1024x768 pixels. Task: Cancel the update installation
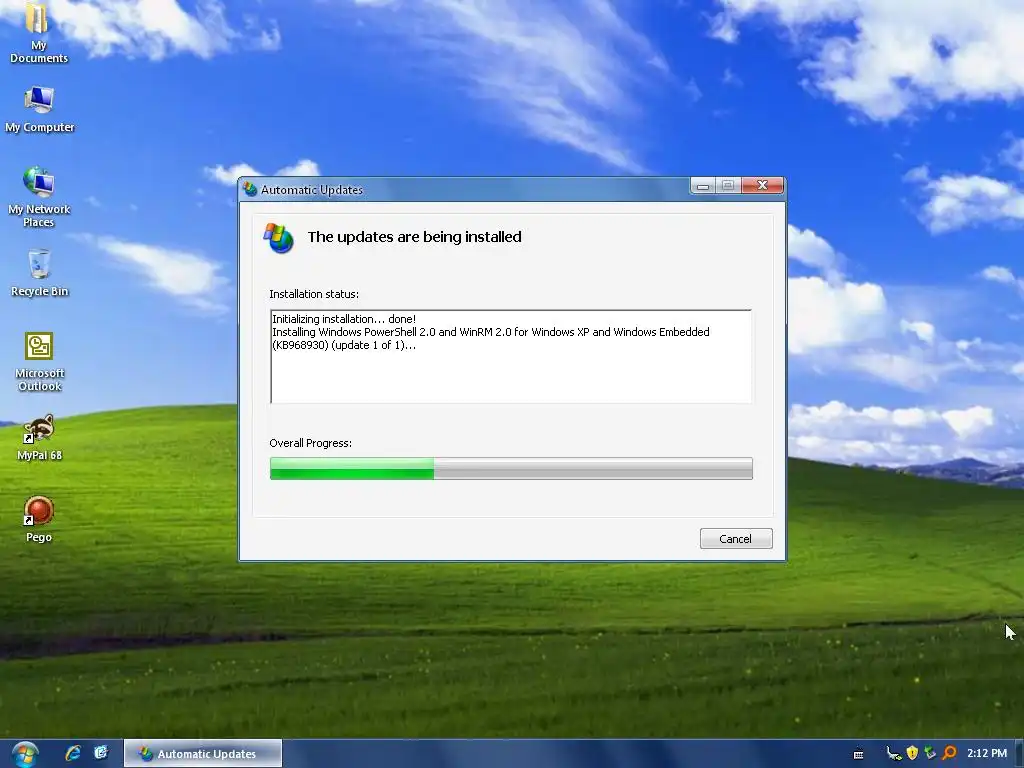coord(736,539)
